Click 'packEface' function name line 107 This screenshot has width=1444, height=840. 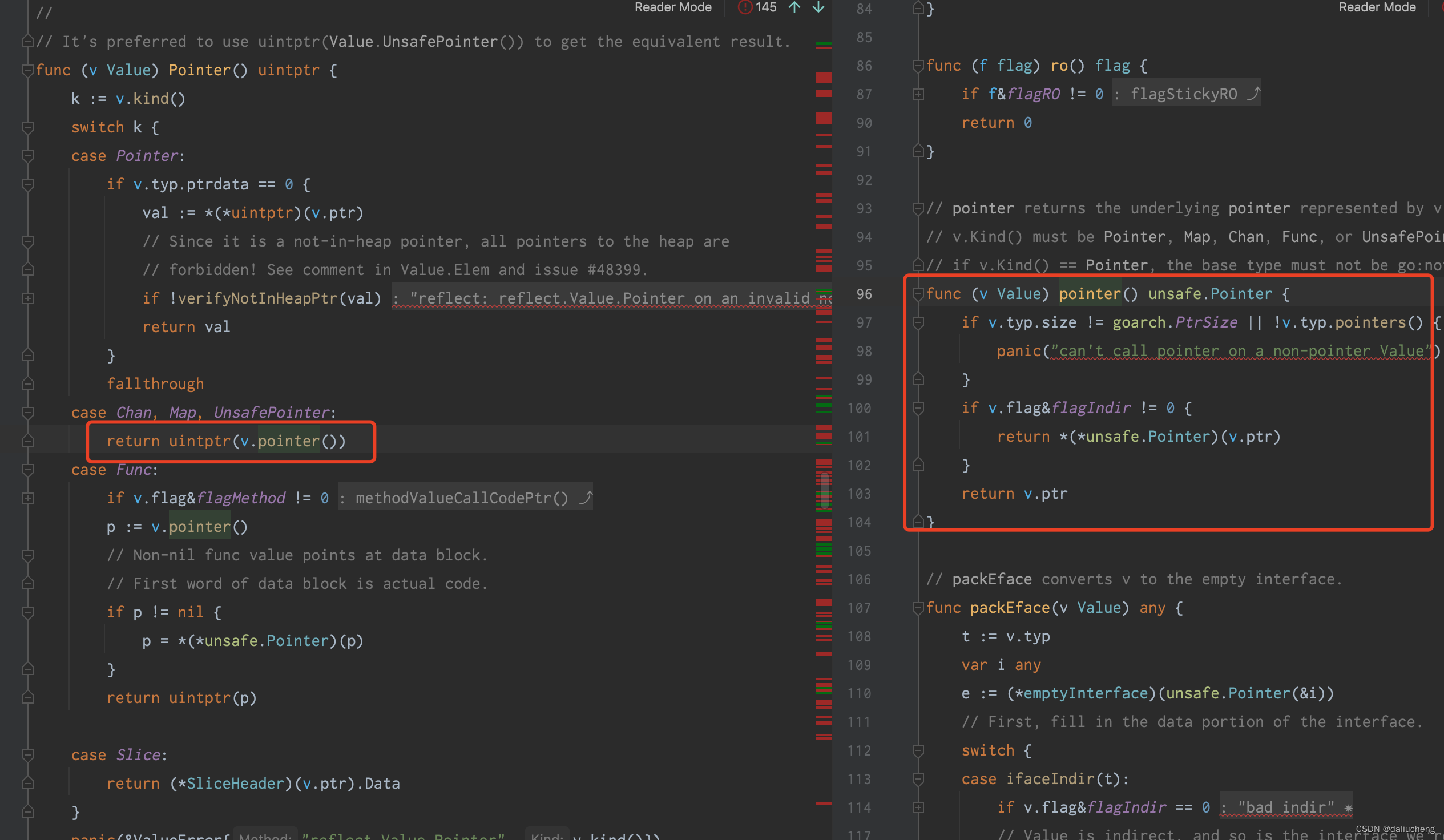point(1010,608)
